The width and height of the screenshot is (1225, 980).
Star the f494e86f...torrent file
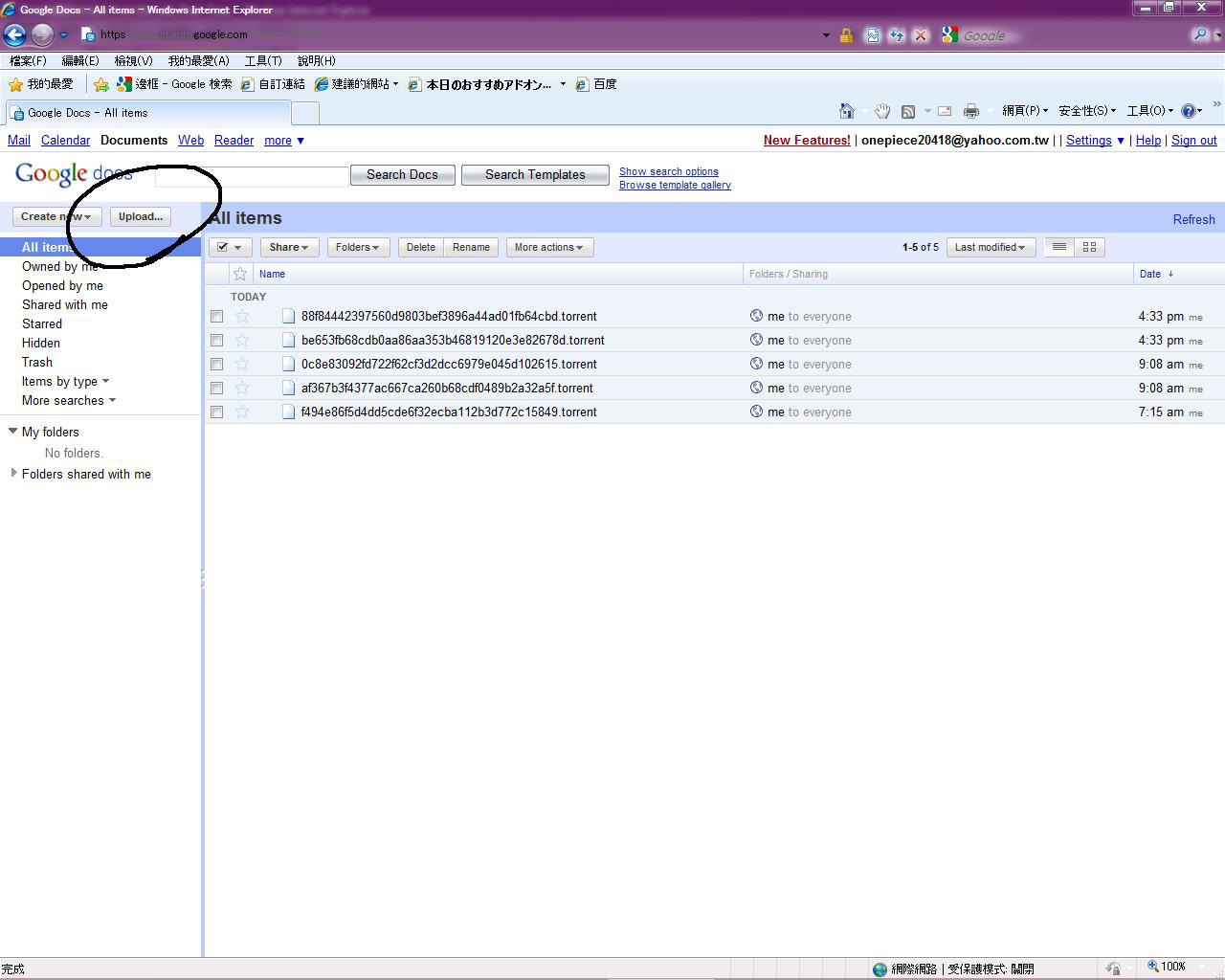[242, 412]
